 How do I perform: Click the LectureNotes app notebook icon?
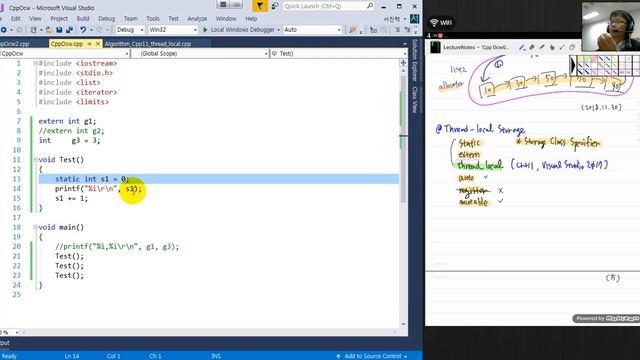[x=435, y=47]
